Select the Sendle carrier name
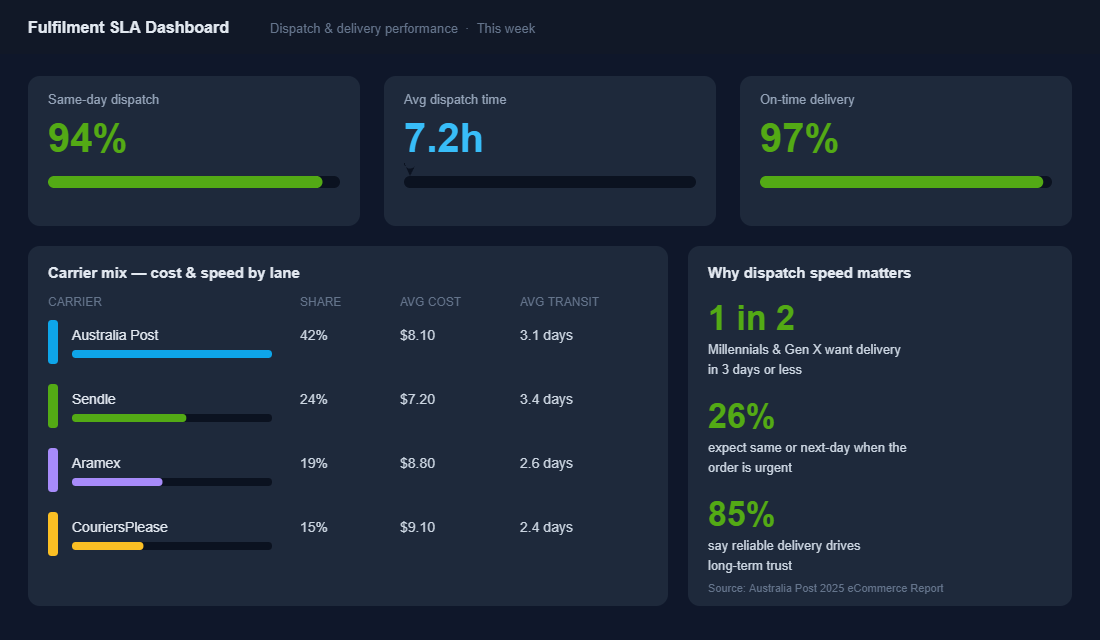 tap(93, 399)
